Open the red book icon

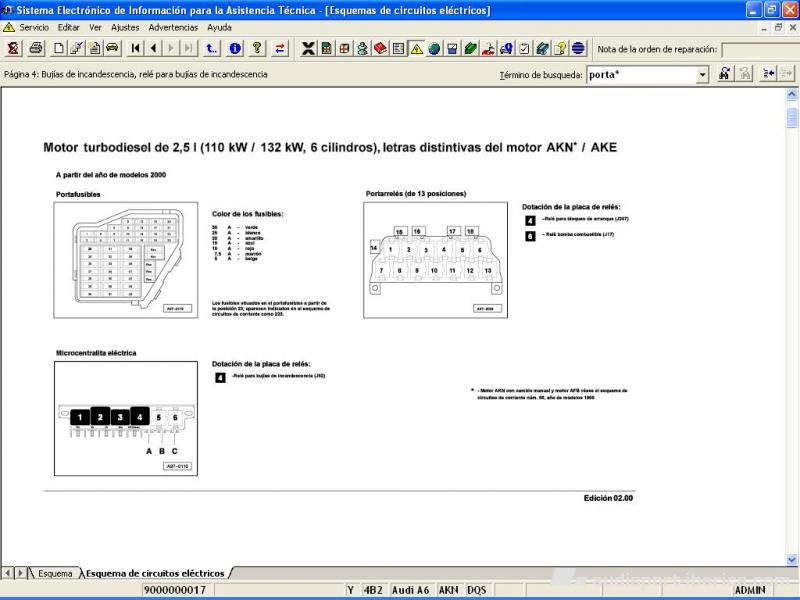380,48
